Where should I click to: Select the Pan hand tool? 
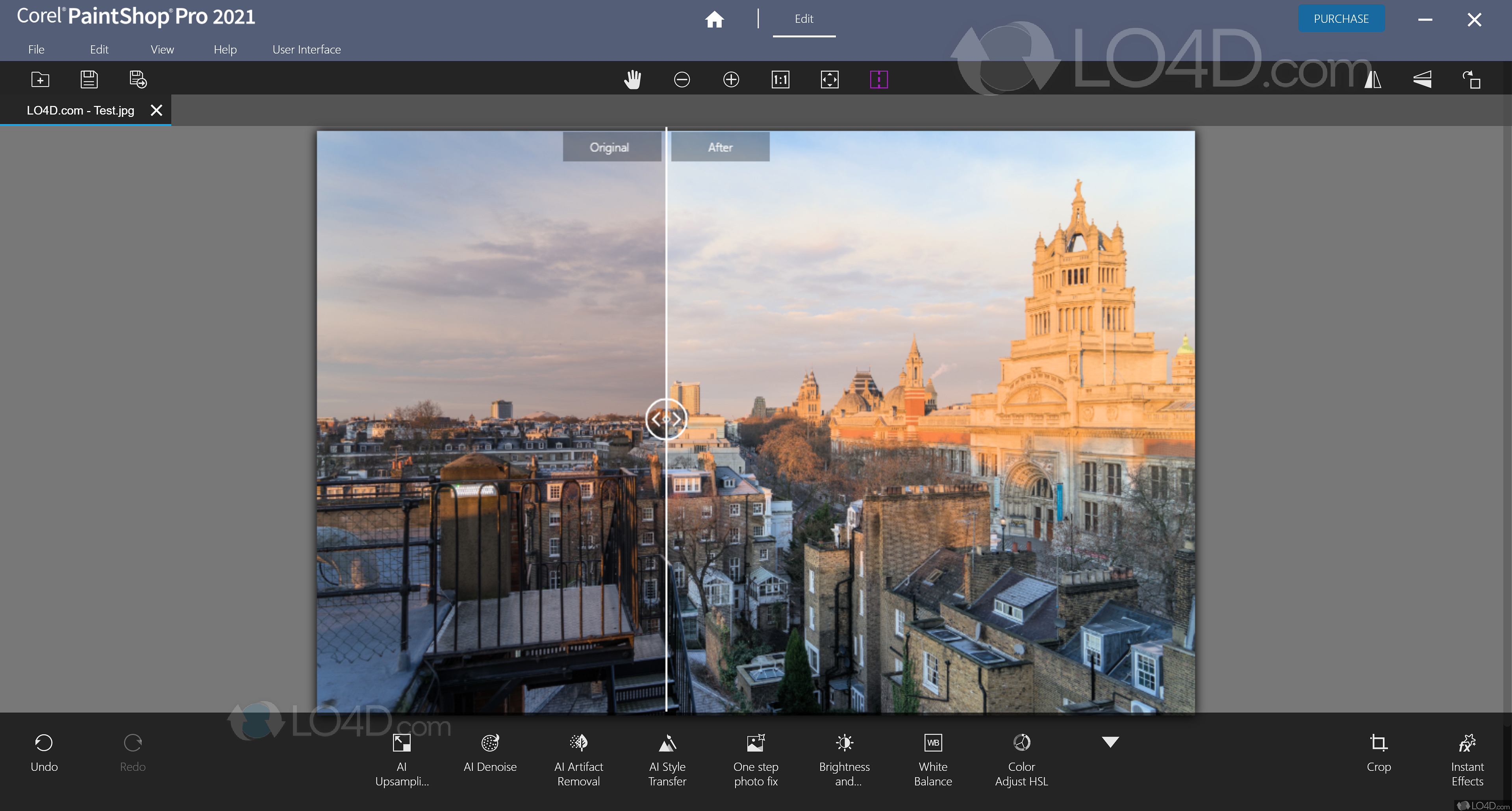632,79
